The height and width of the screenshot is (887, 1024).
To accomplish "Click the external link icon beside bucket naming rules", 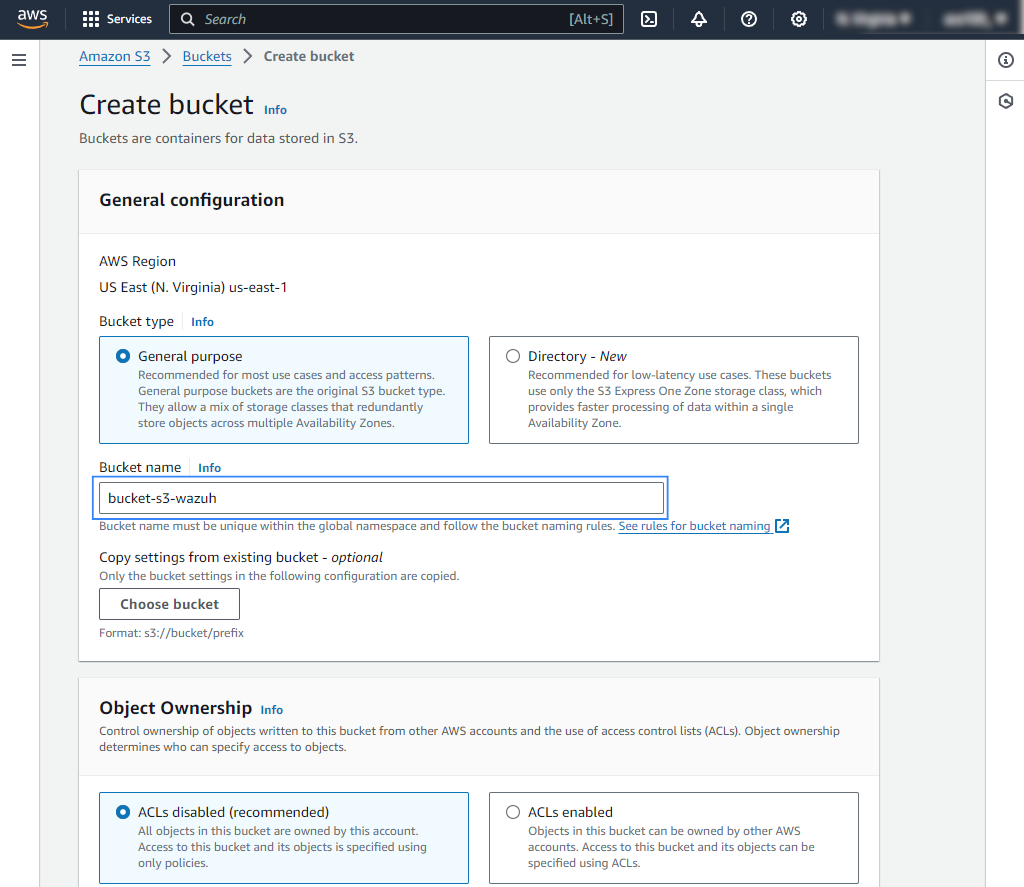I will pos(783,525).
